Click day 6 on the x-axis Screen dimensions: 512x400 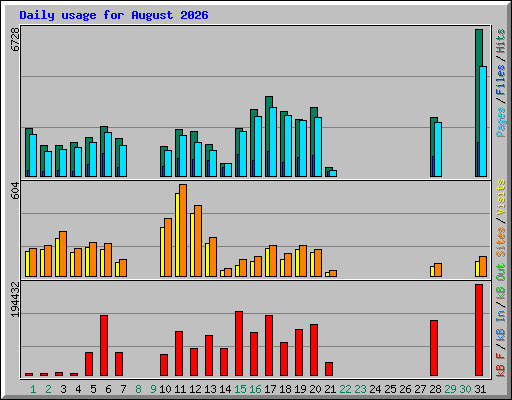tap(108, 389)
